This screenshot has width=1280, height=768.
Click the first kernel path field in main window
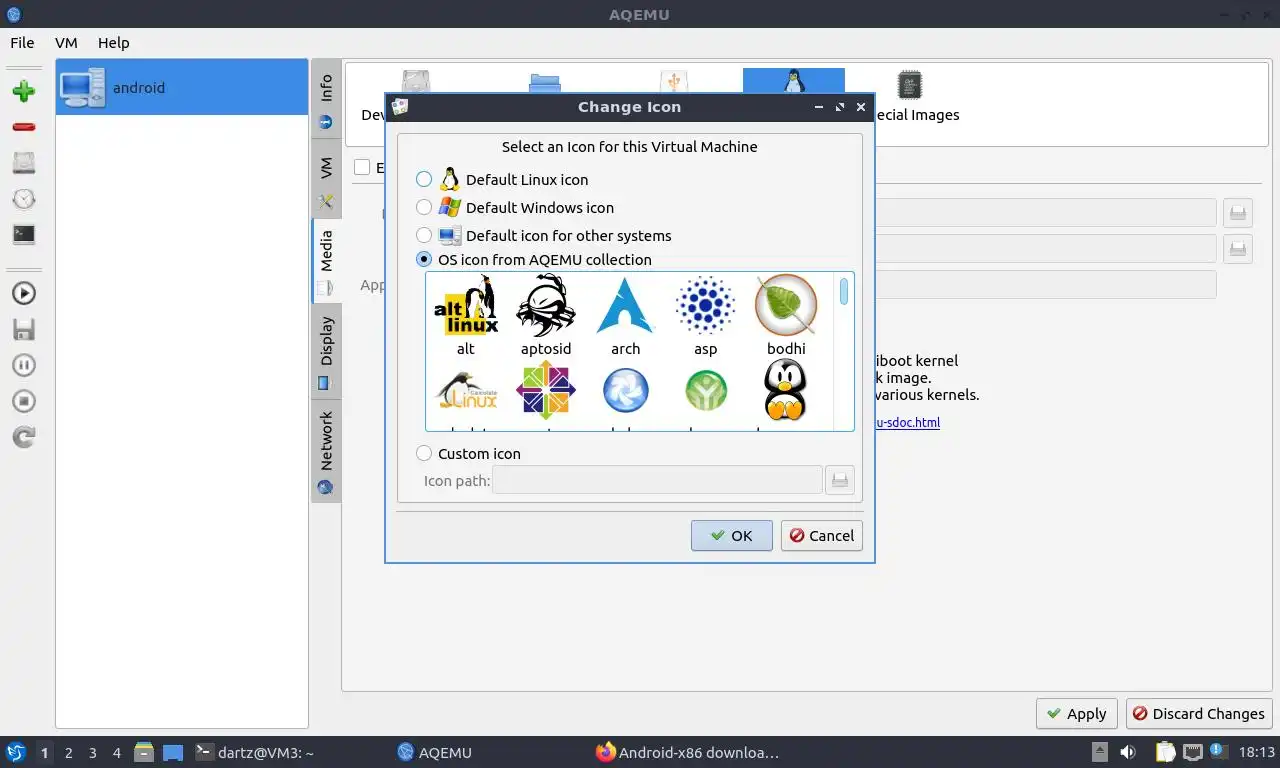click(x=1045, y=212)
